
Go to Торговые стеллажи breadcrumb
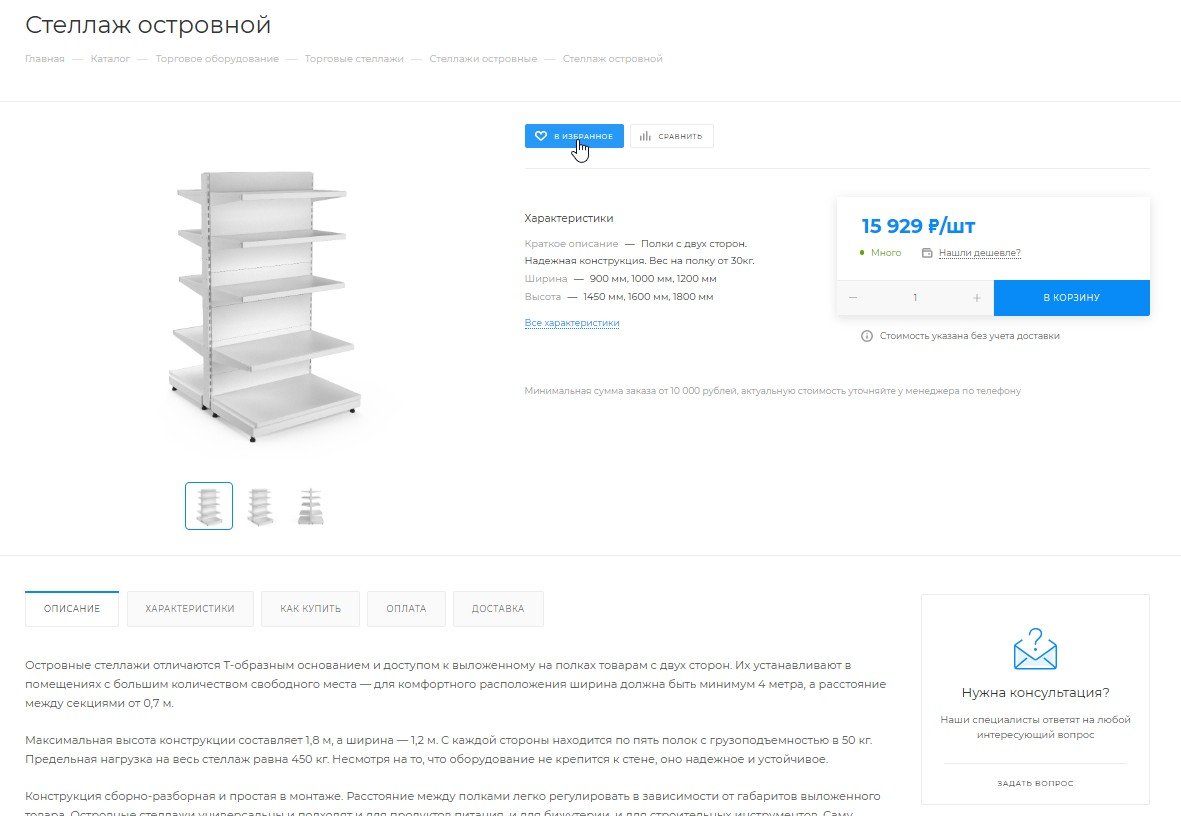click(354, 59)
